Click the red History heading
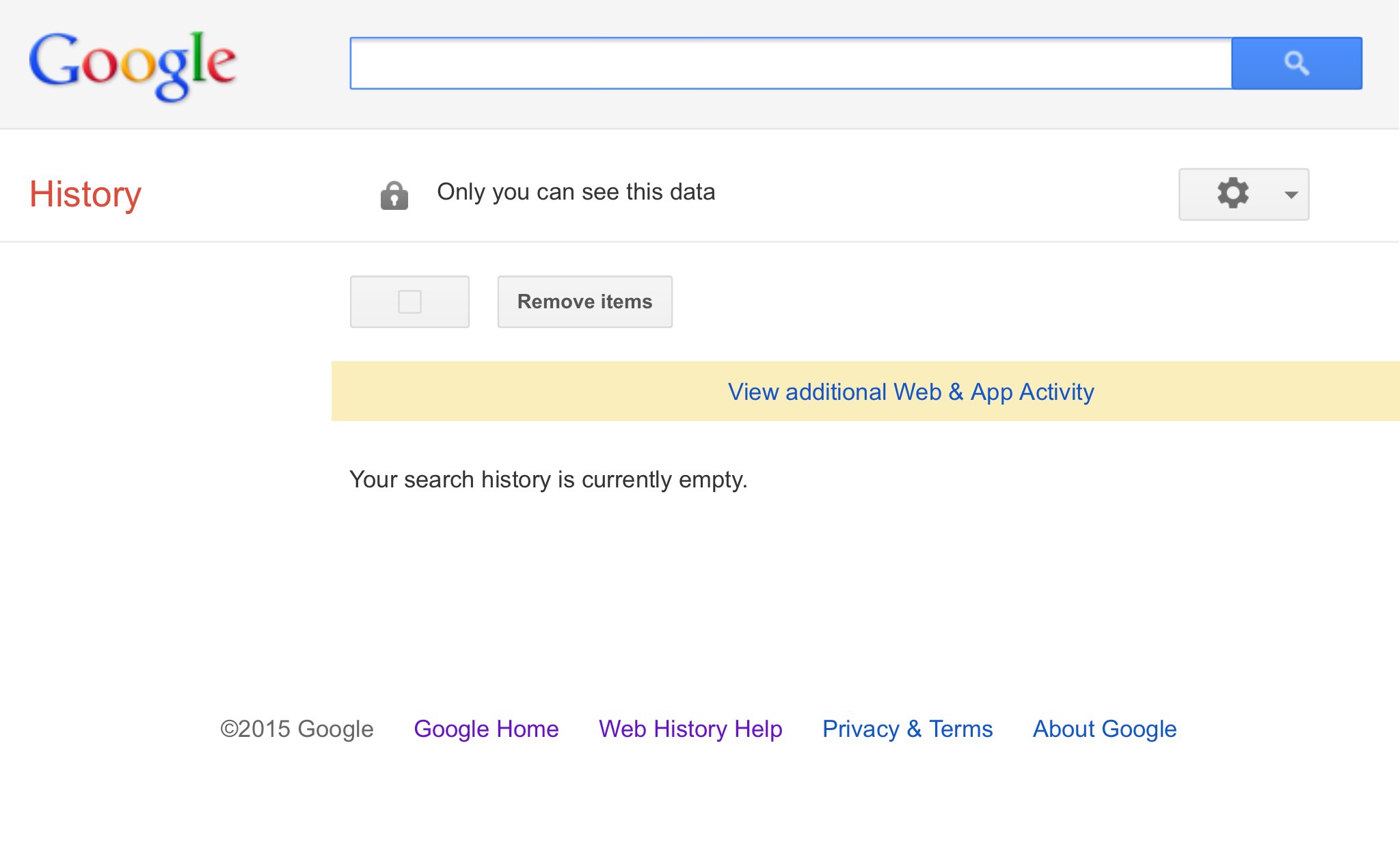The height and width of the screenshot is (862, 1400). [85, 194]
